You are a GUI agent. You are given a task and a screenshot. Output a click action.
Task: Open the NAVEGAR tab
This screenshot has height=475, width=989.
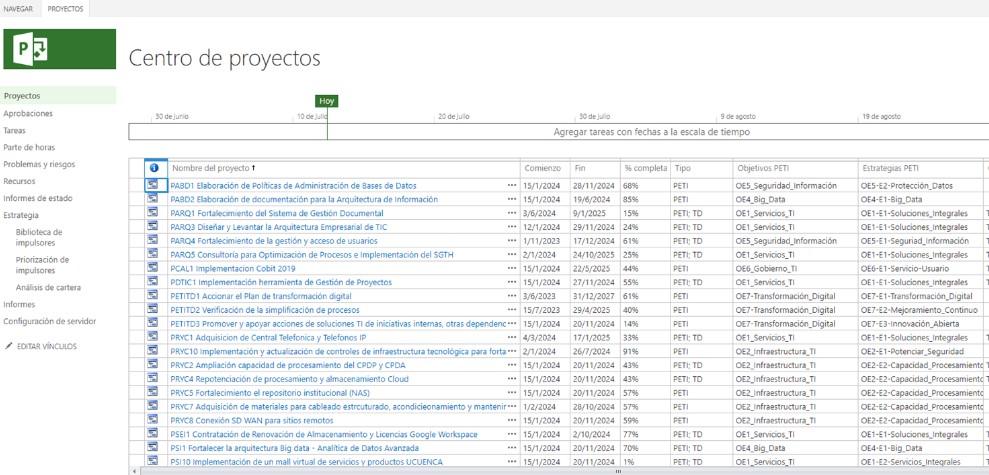tap(19, 8)
